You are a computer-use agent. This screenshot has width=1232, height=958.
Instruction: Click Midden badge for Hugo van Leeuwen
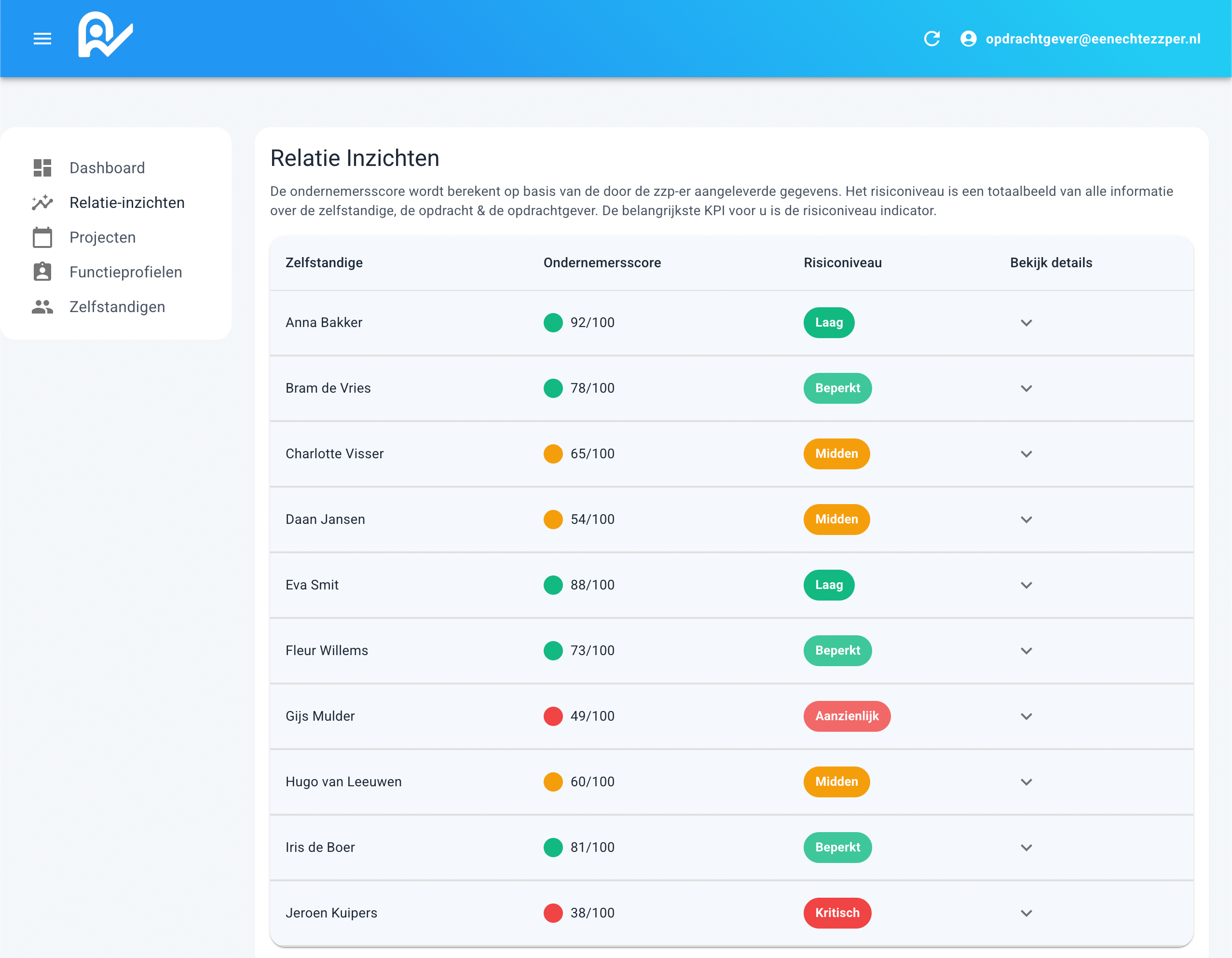[x=836, y=781]
